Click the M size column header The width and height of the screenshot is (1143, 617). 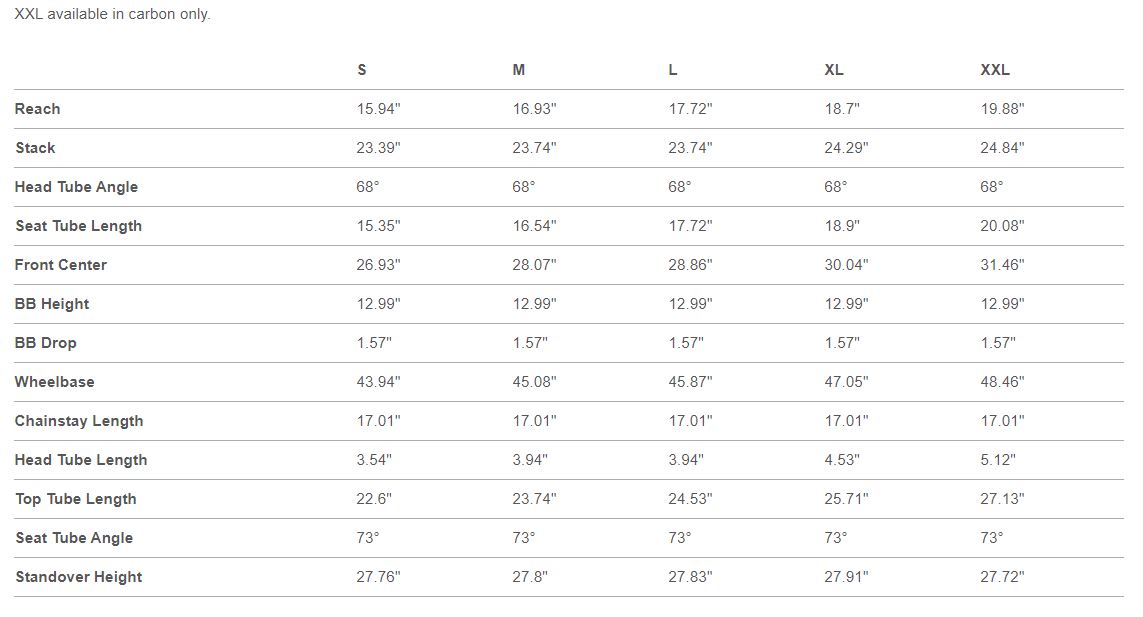(519, 70)
